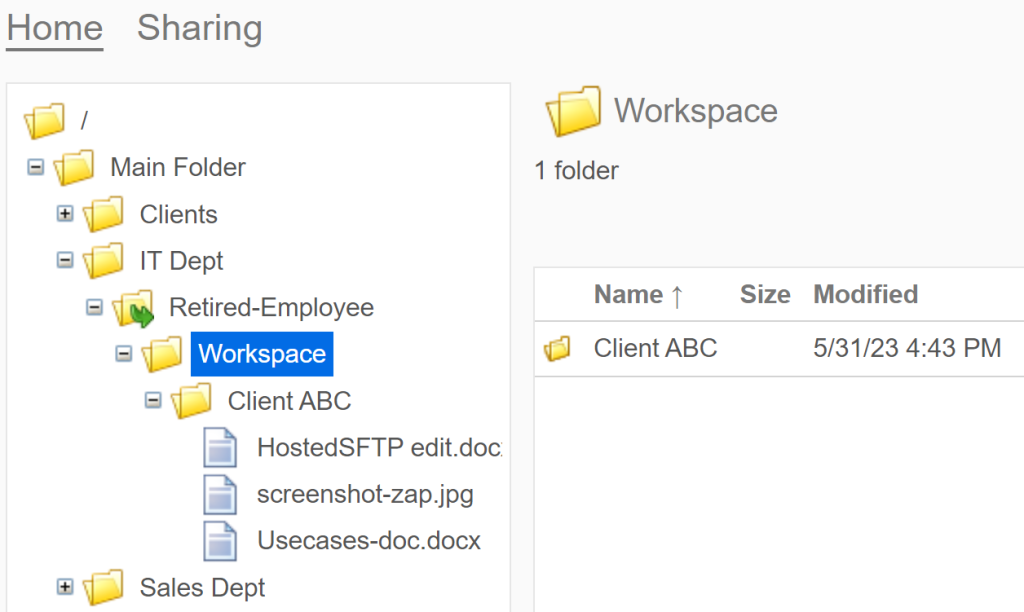Click the Usecases-doc.docx file icon

pos(220,541)
